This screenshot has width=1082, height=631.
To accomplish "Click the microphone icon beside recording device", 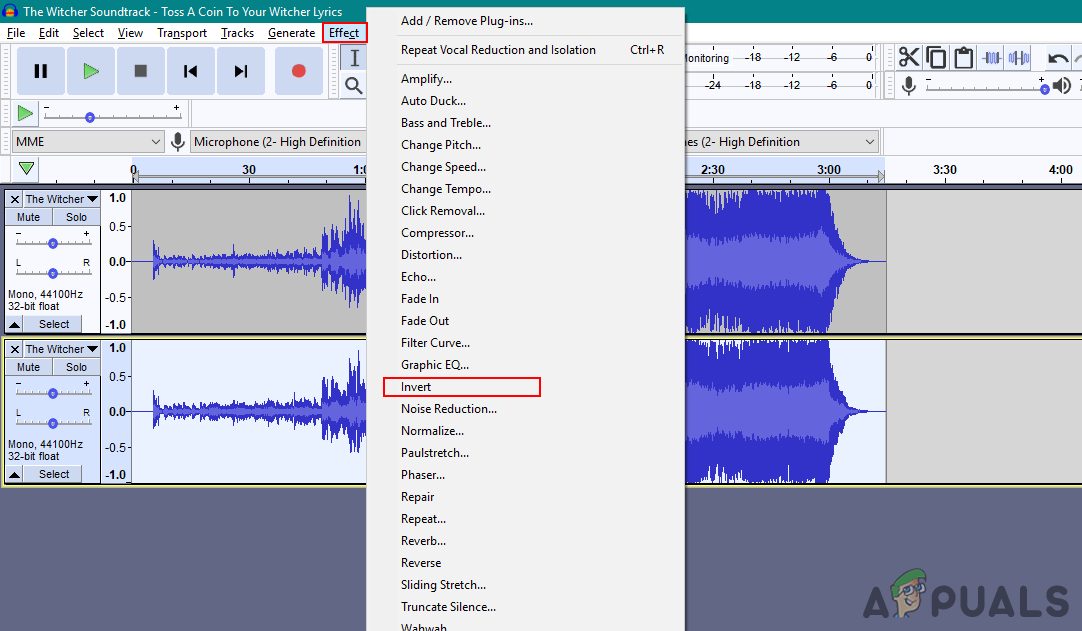I will click(177, 142).
